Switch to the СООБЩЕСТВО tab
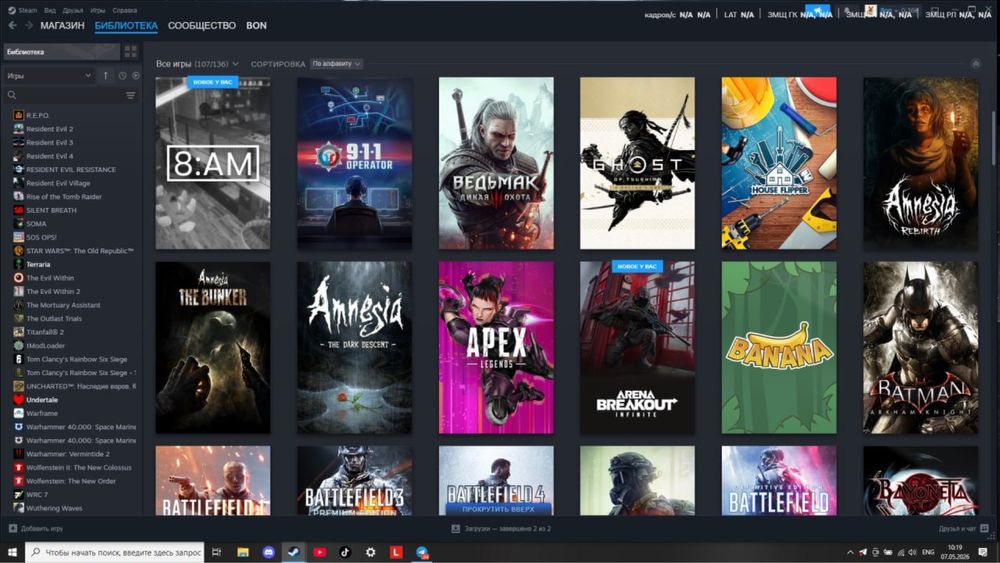 pos(202,26)
